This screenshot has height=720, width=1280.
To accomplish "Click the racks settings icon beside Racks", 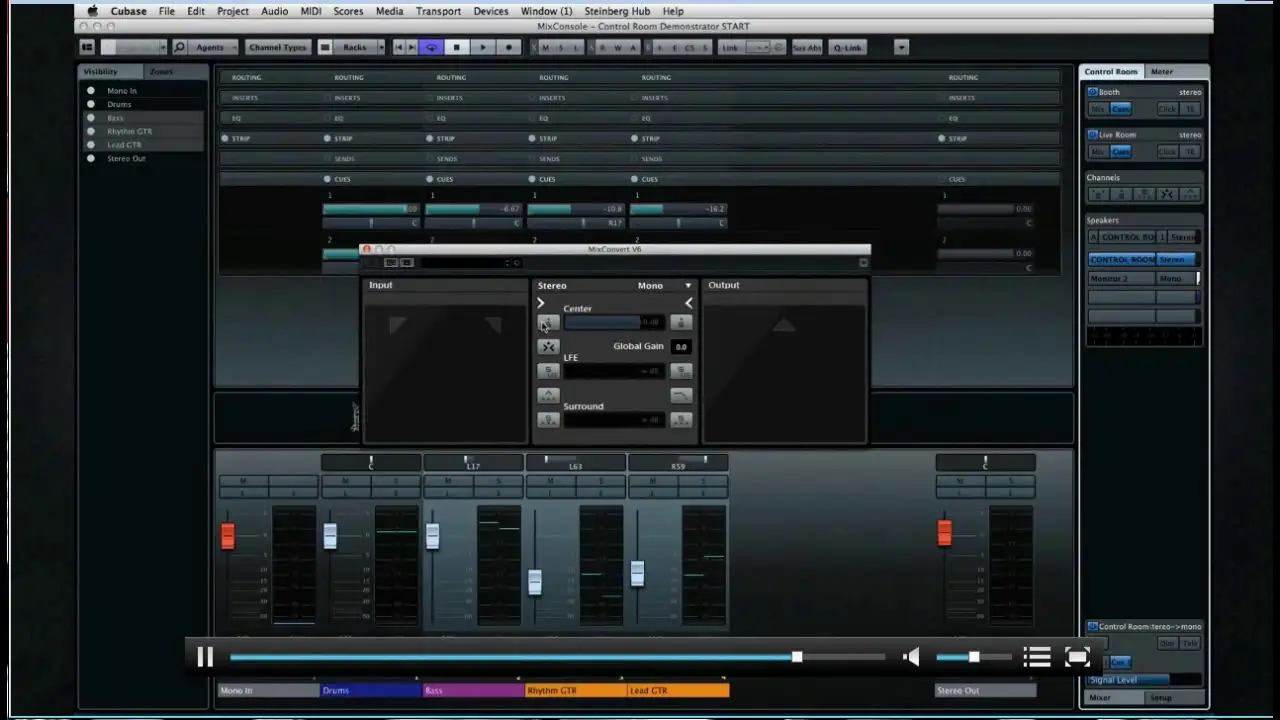I will pyautogui.click(x=325, y=47).
